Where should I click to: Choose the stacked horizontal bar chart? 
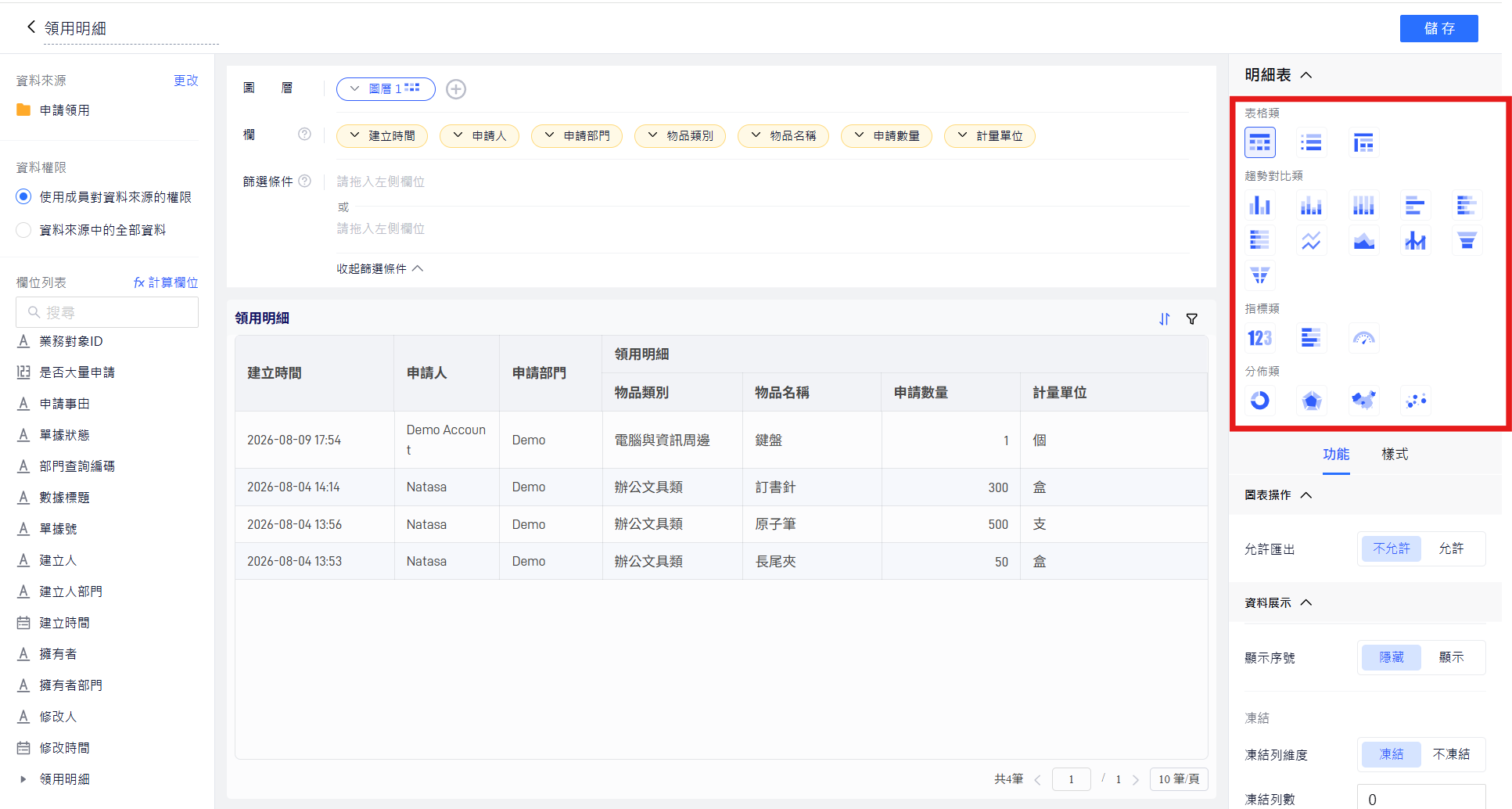point(1467,206)
